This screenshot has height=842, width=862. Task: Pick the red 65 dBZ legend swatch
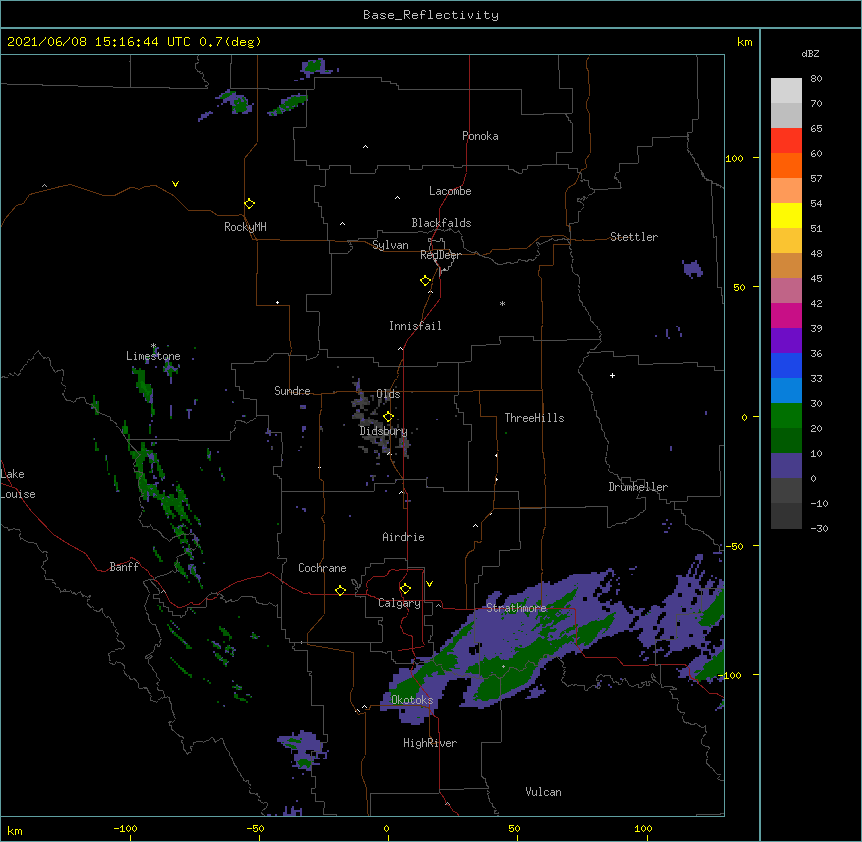[786, 140]
